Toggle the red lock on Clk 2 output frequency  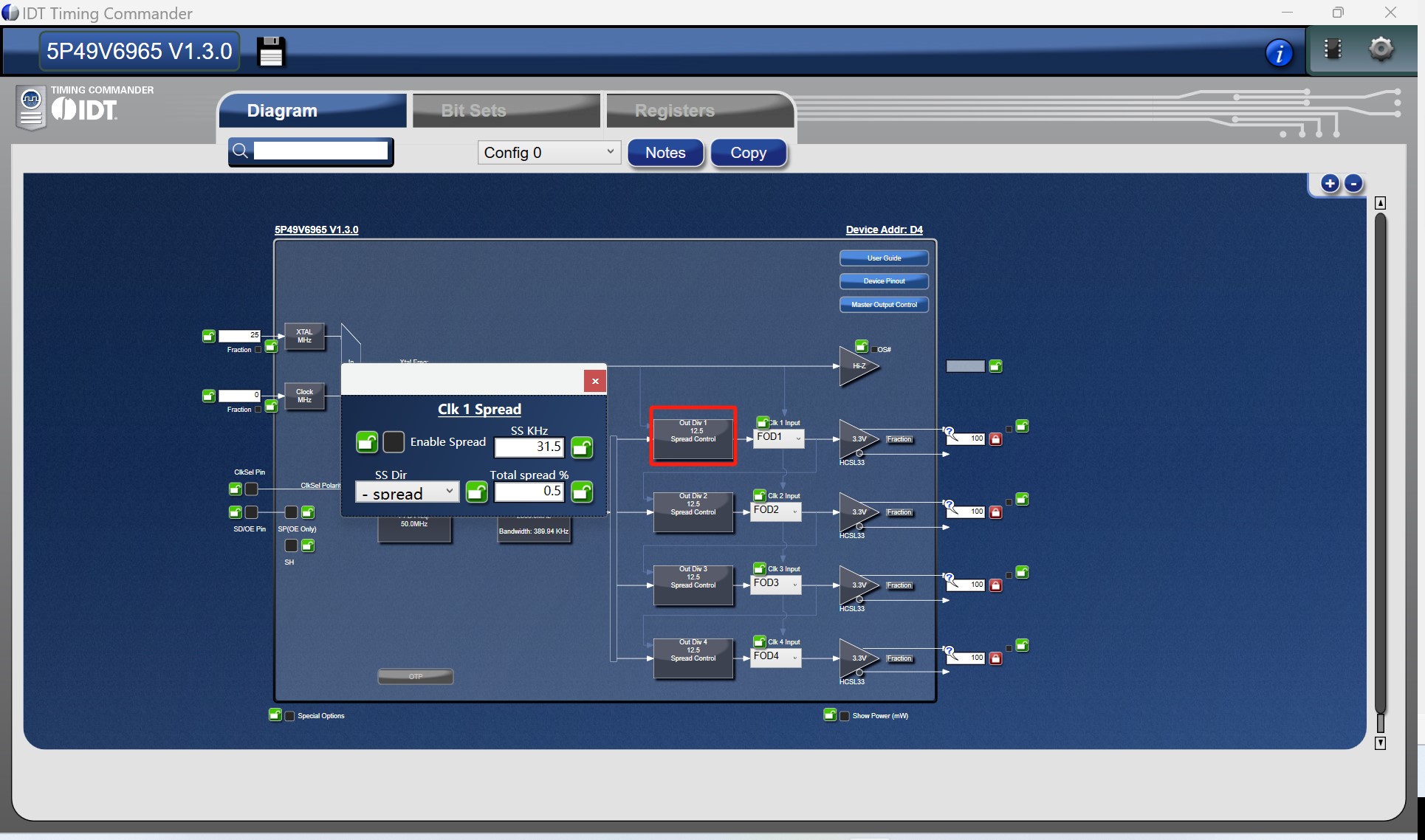(x=995, y=512)
